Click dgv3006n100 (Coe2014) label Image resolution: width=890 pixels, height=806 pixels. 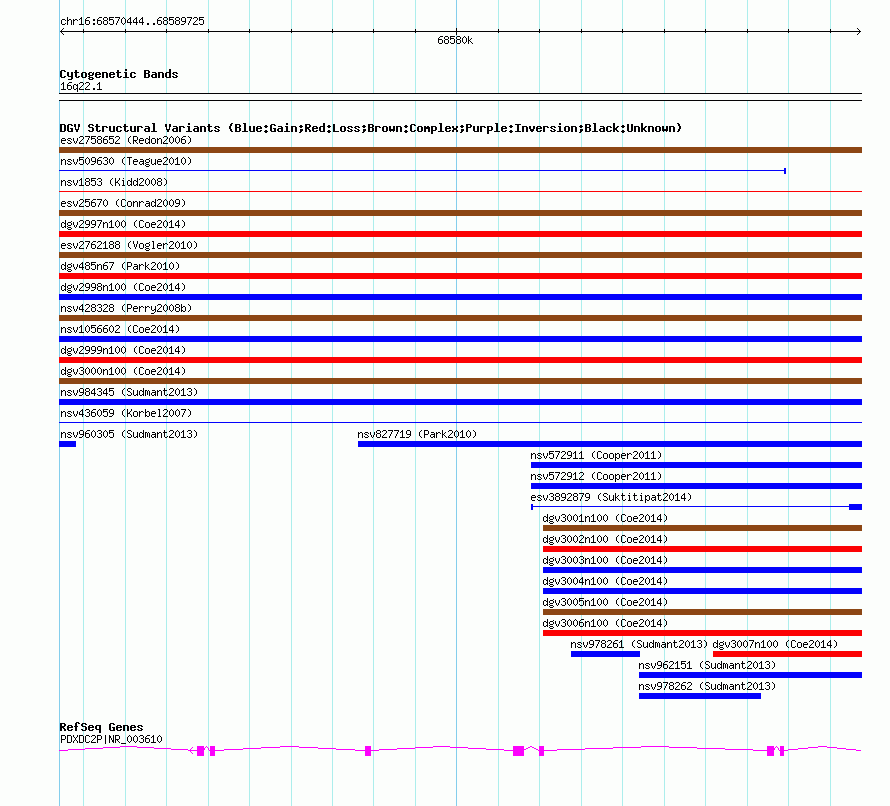tap(606, 623)
